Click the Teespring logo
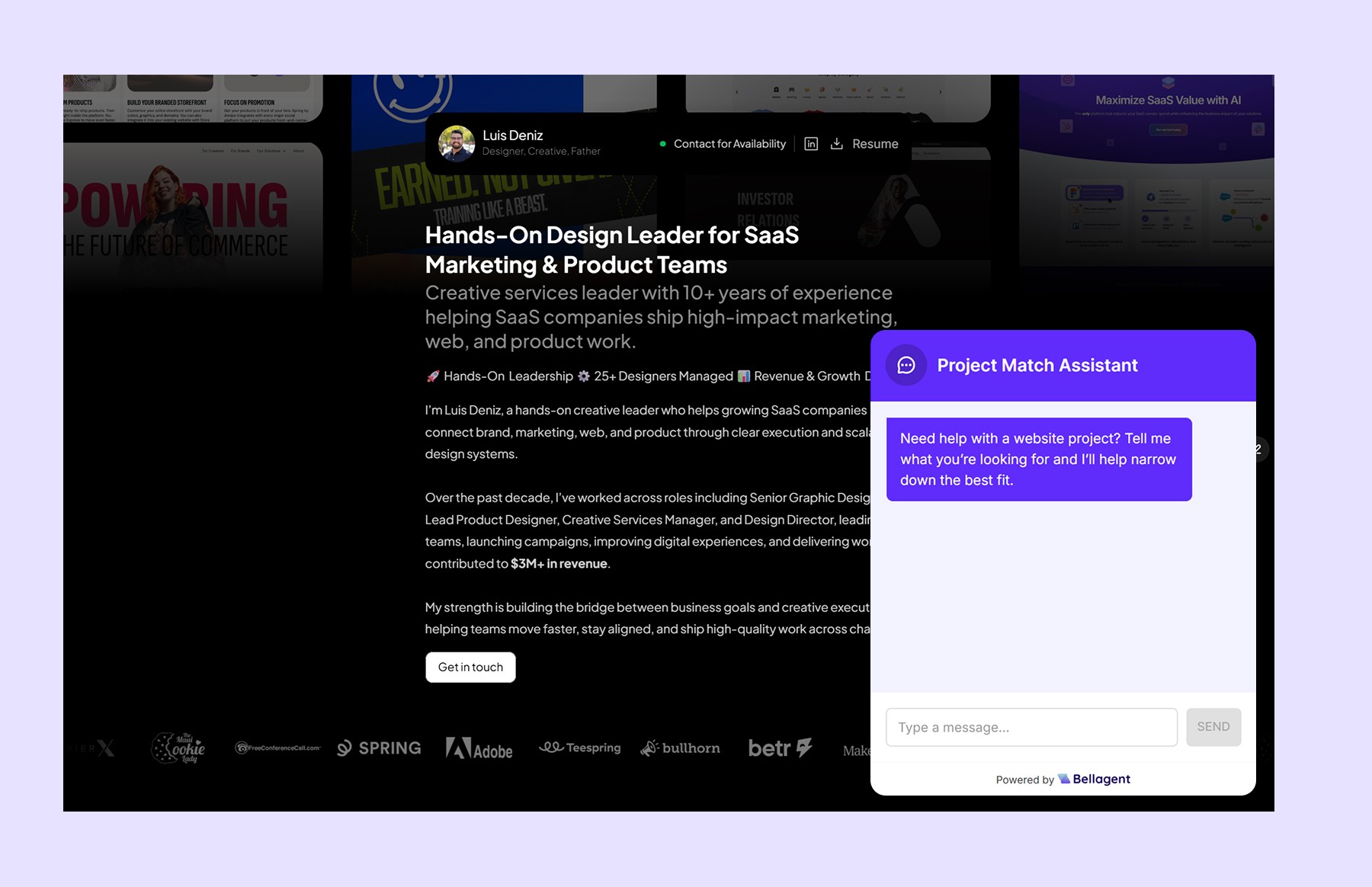The height and width of the screenshot is (887, 1372). pyautogui.click(x=579, y=748)
